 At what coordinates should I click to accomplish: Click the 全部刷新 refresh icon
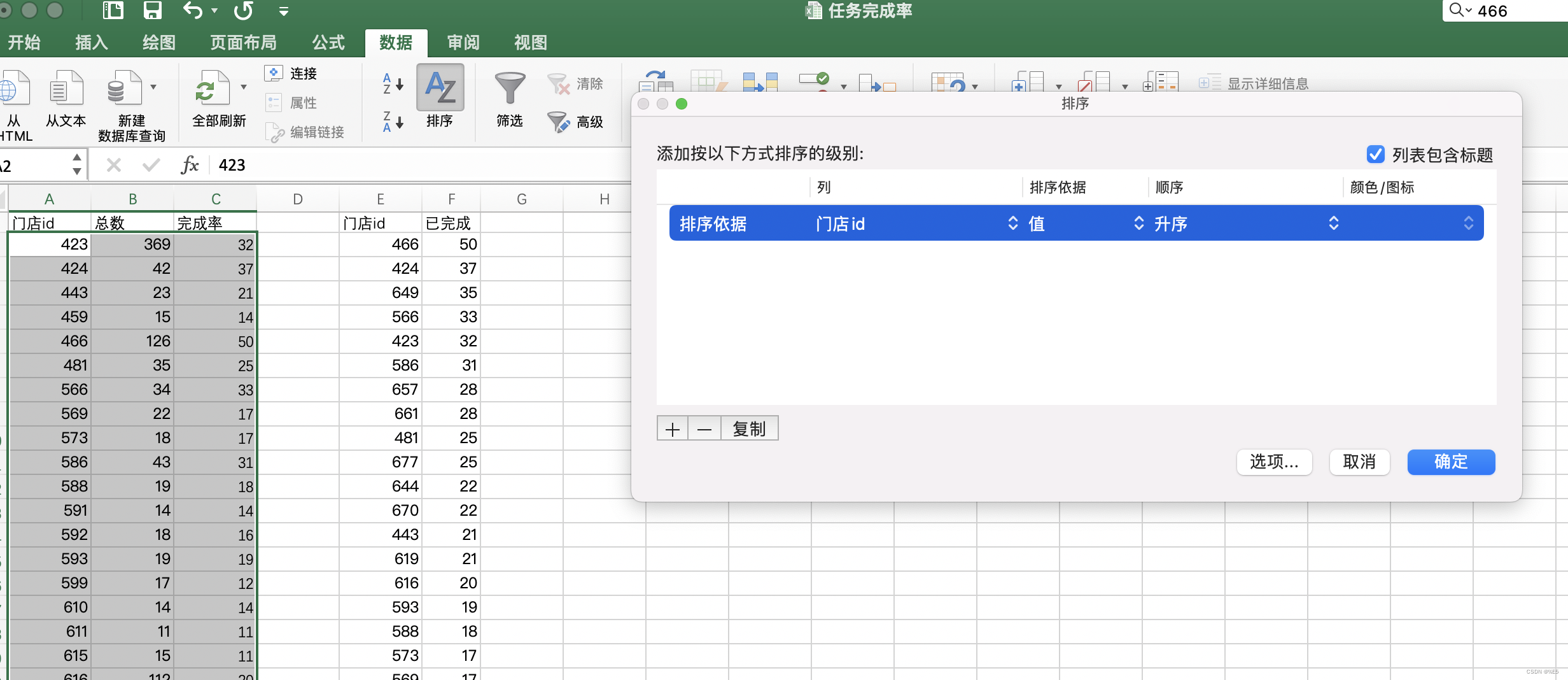coord(211,89)
